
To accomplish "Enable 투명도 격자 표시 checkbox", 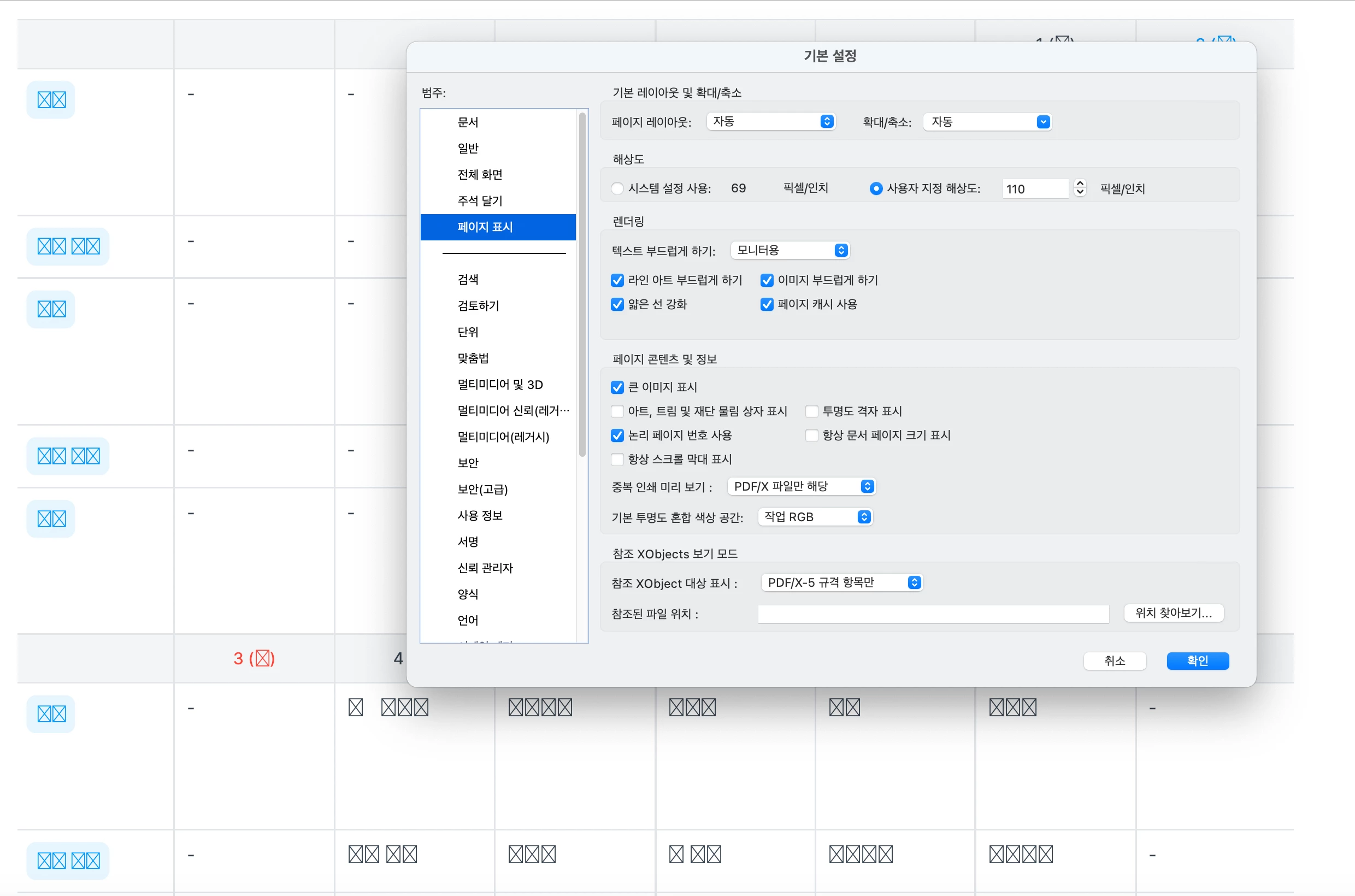I will point(811,411).
